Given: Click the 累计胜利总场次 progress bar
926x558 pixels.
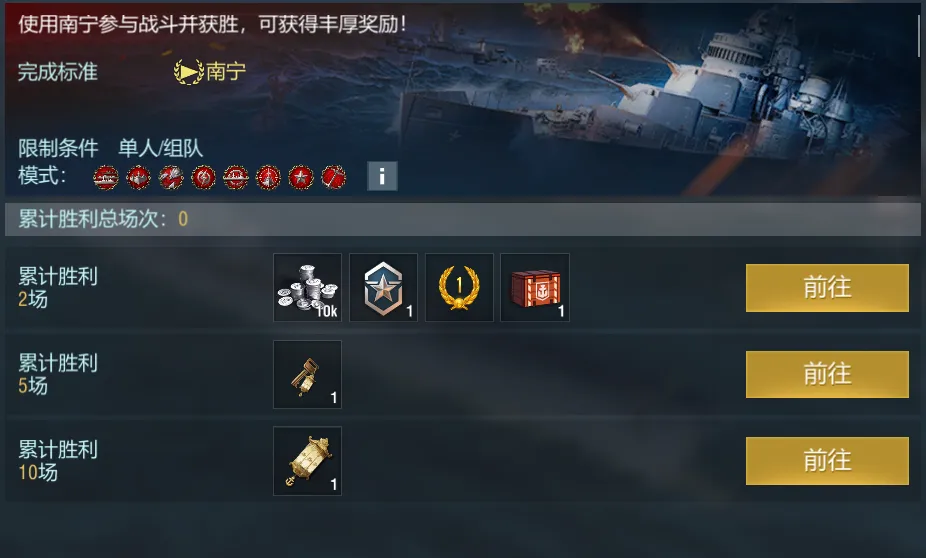Looking at the screenshot, I should pos(462,219).
